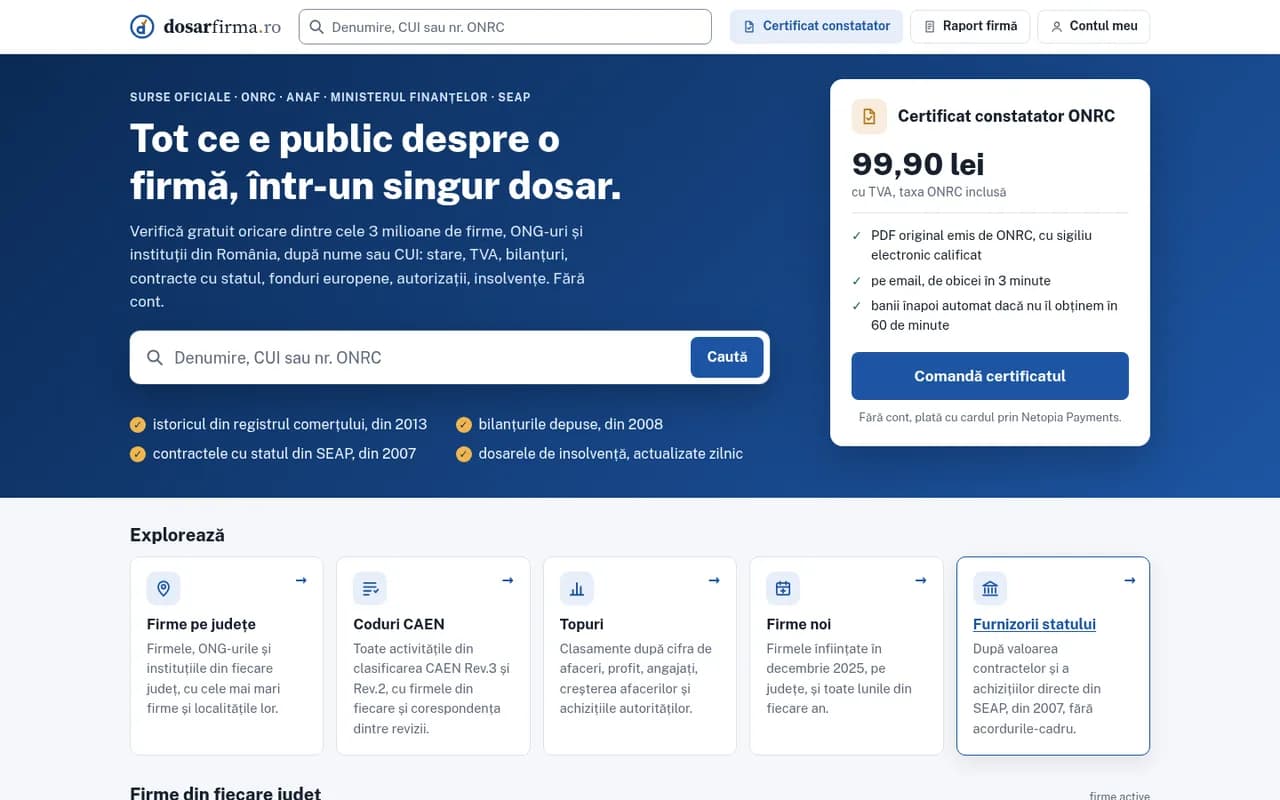Click the bank building icon on Furnizorii statului

coord(990,588)
